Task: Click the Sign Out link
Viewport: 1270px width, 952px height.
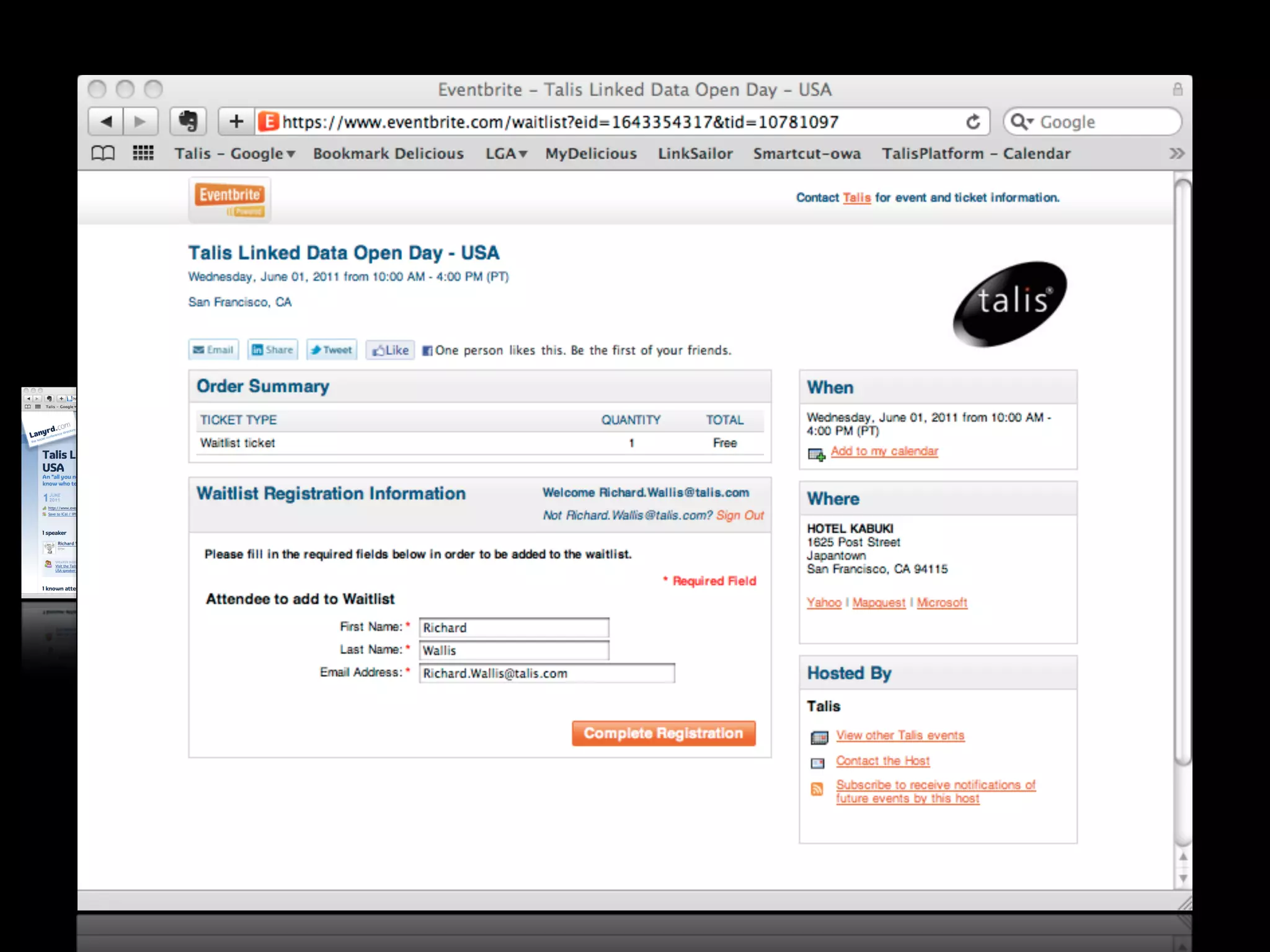Action: (x=740, y=516)
